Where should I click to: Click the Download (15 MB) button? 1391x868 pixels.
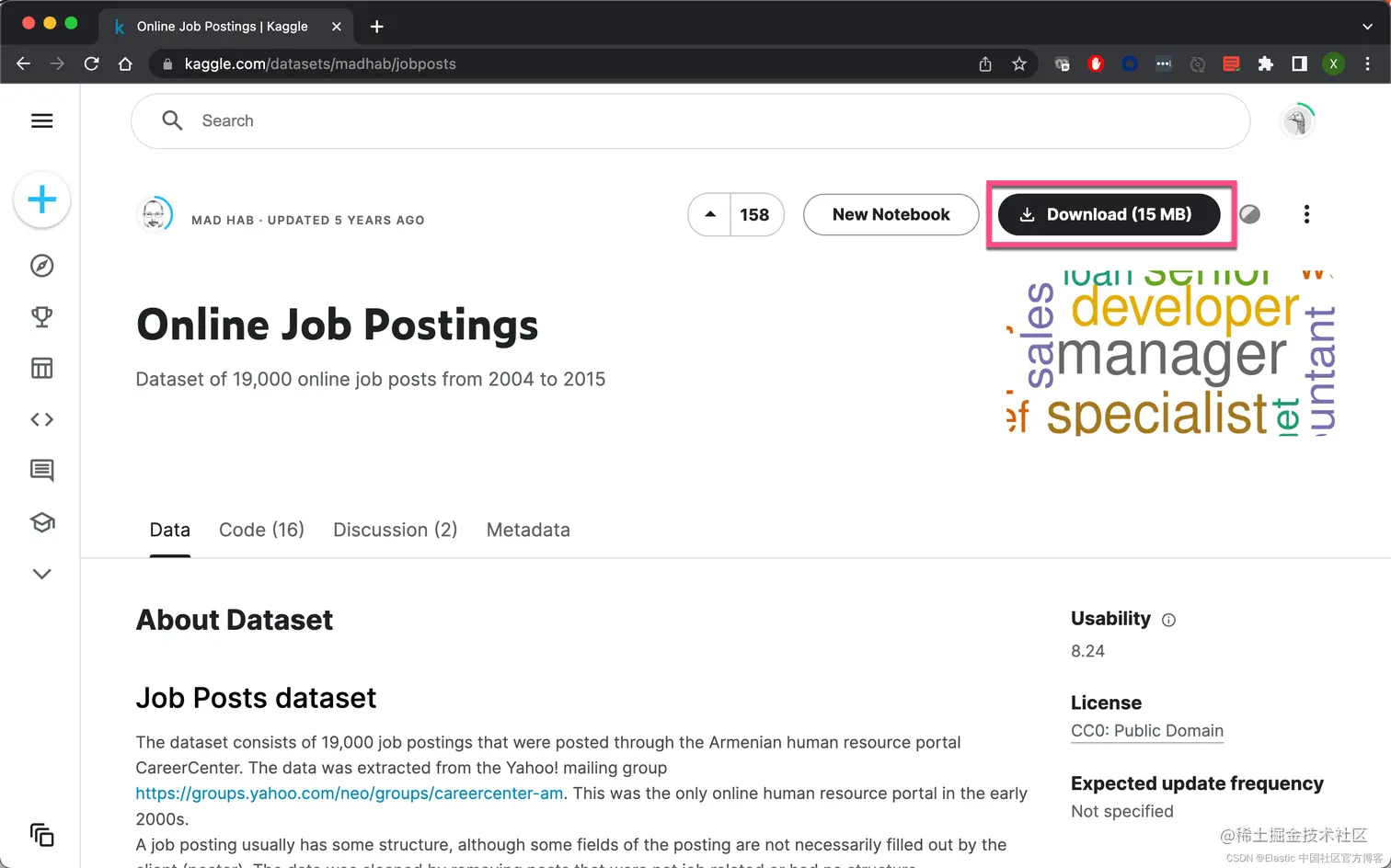pos(1109,214)
